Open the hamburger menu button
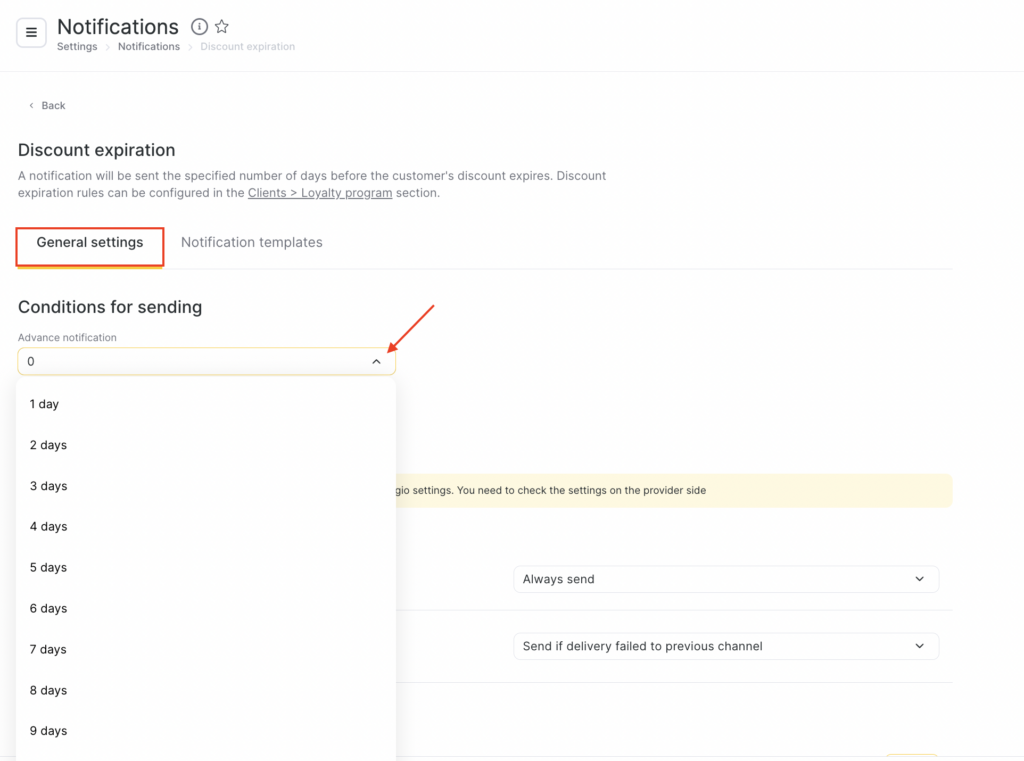Image resolution: width=1024 pixels, height=761 pixels. [31, 33]
